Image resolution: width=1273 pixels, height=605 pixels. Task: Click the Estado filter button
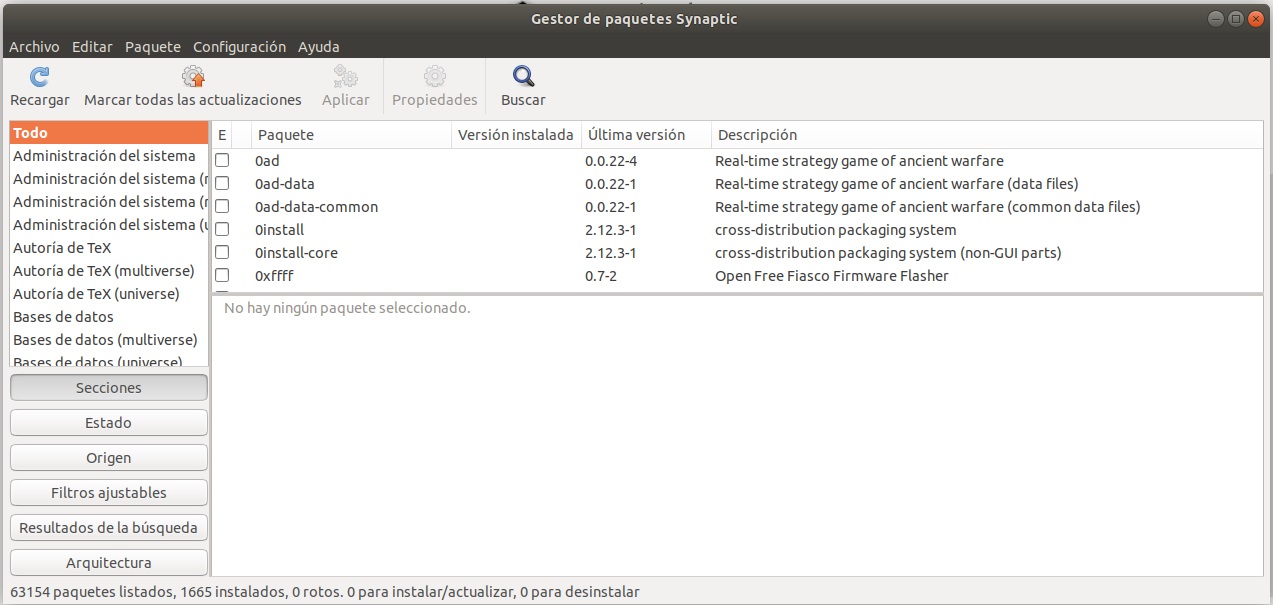click(x=109, y=423)
